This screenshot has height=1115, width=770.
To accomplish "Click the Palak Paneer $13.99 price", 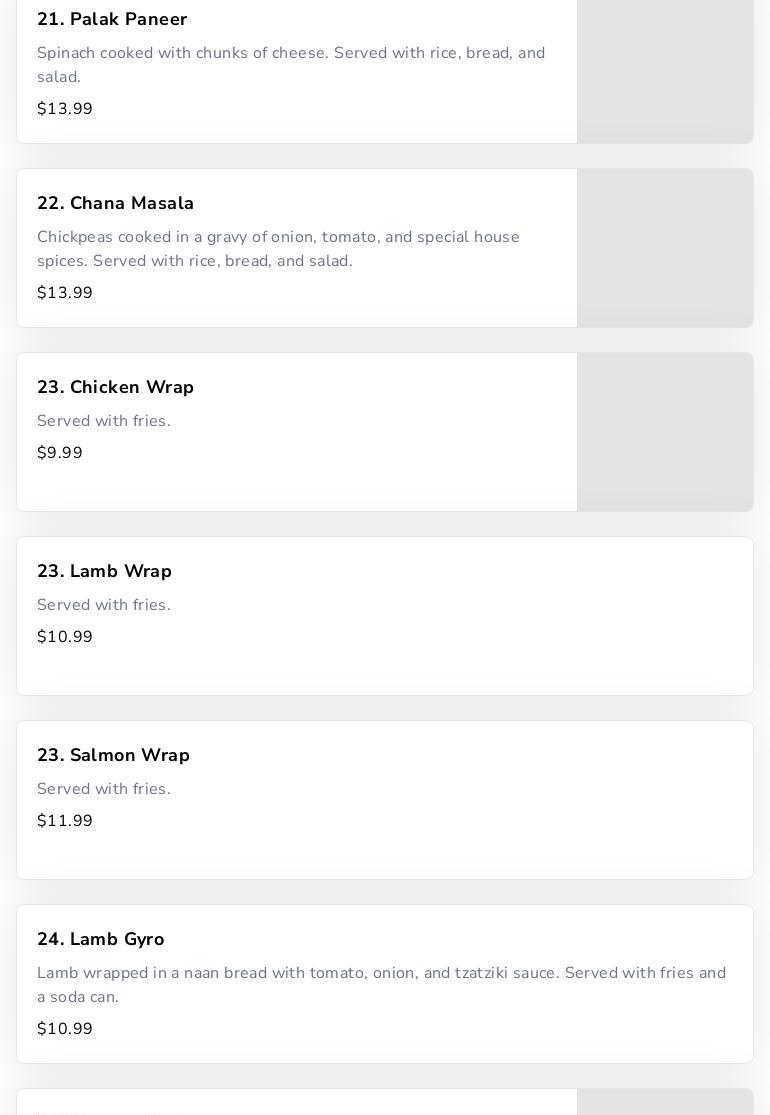I will pyautogui.click(x=65, y=109).
